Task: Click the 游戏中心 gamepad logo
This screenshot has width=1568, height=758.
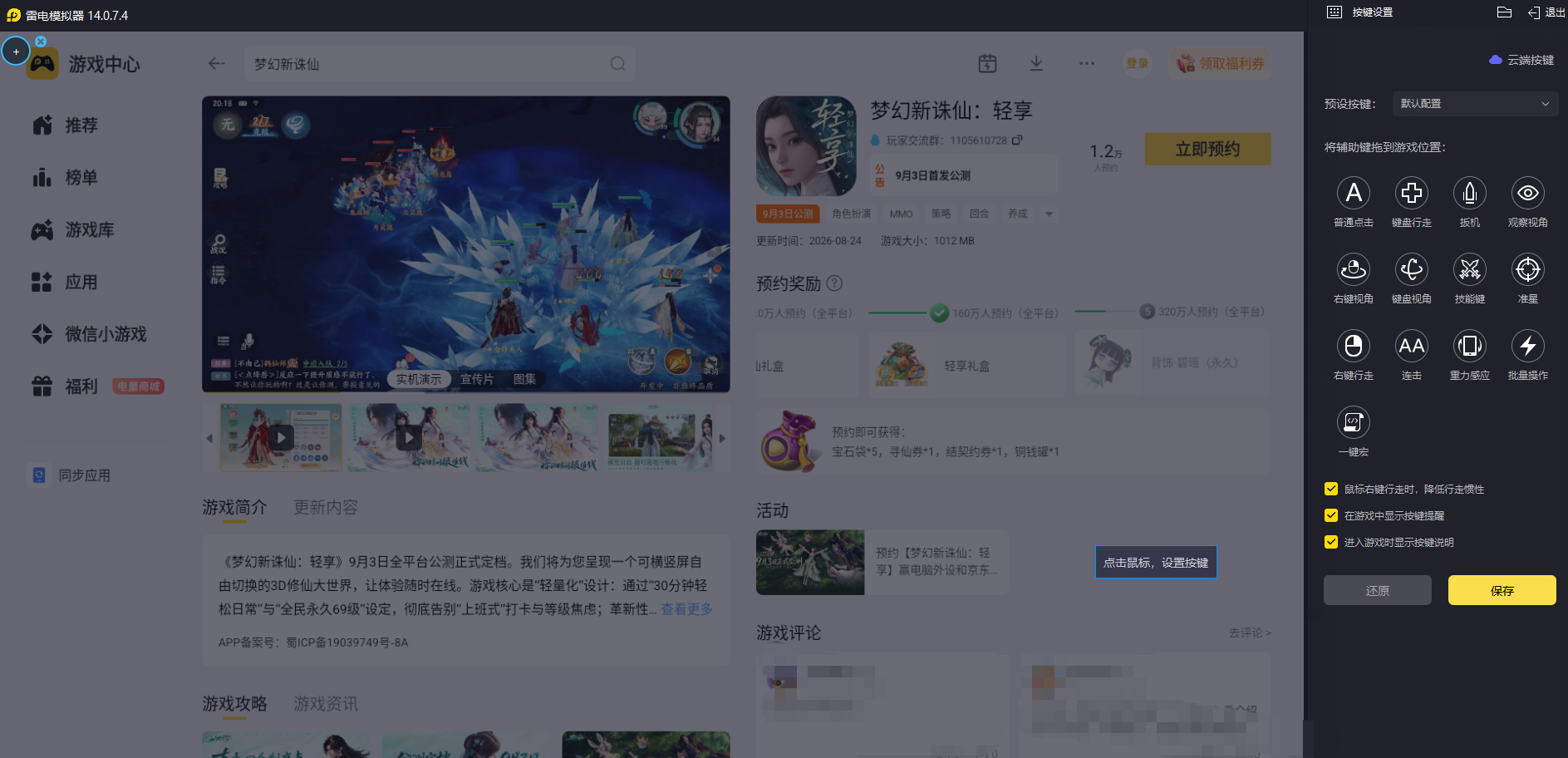Action: click(42, 64)
